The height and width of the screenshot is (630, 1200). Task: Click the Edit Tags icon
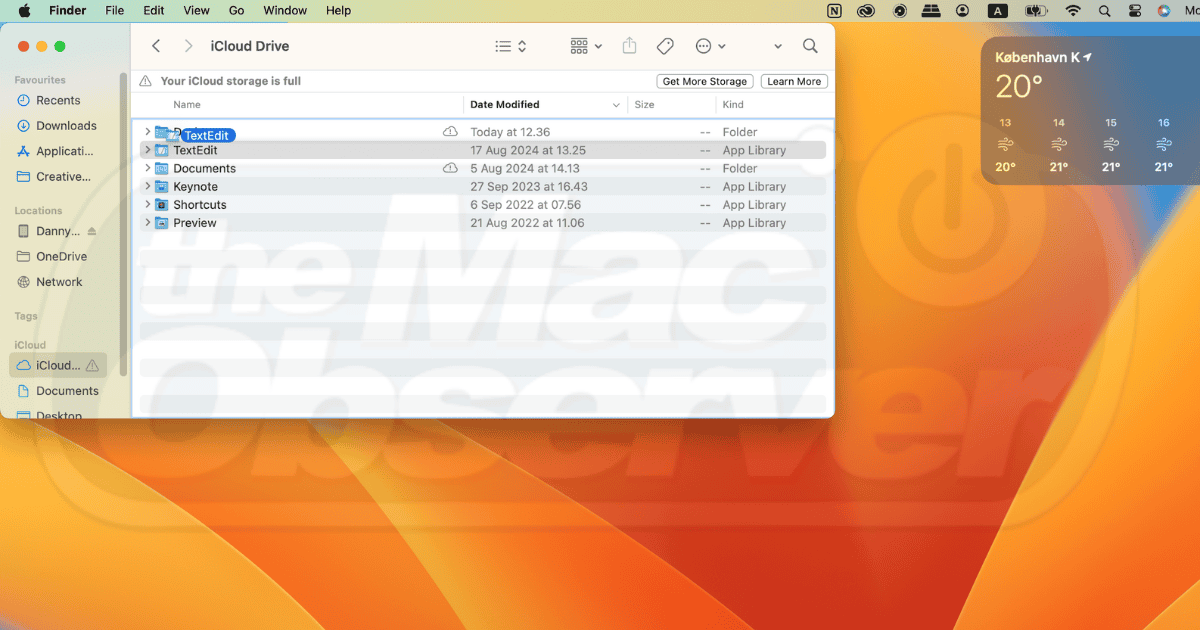pos(664,46)
